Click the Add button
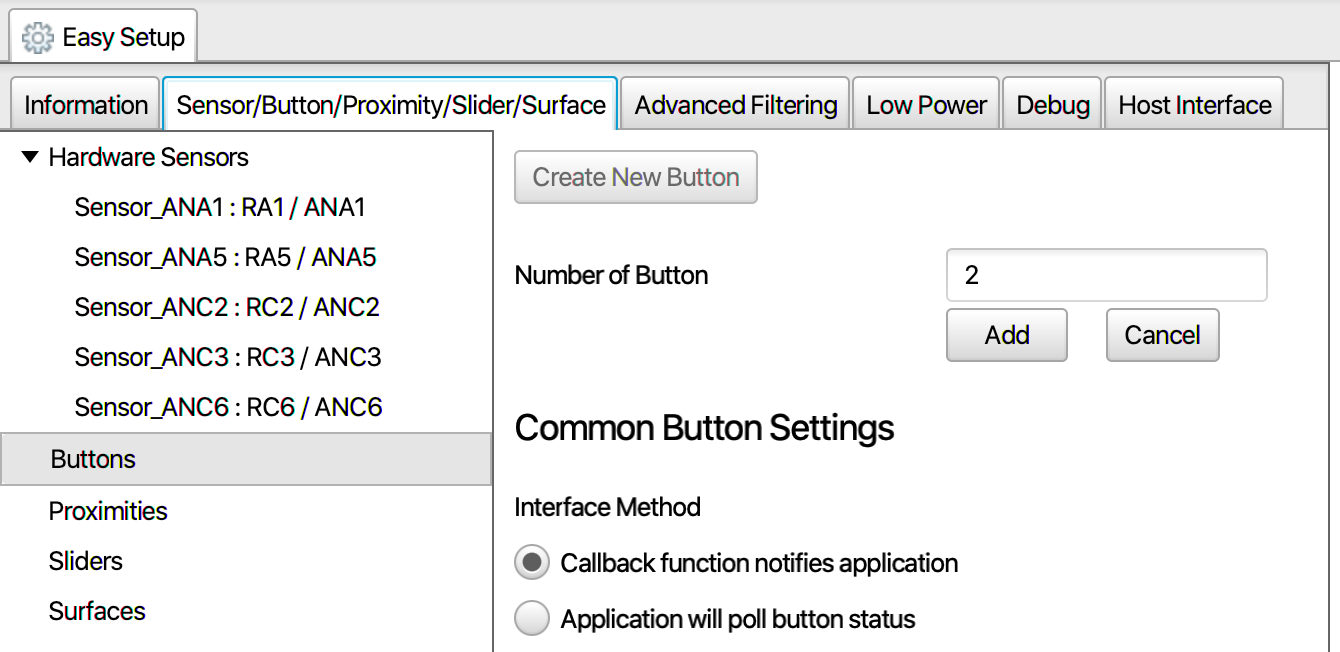The width and height of the screenshot is (1340, 652). point(1006,335)
